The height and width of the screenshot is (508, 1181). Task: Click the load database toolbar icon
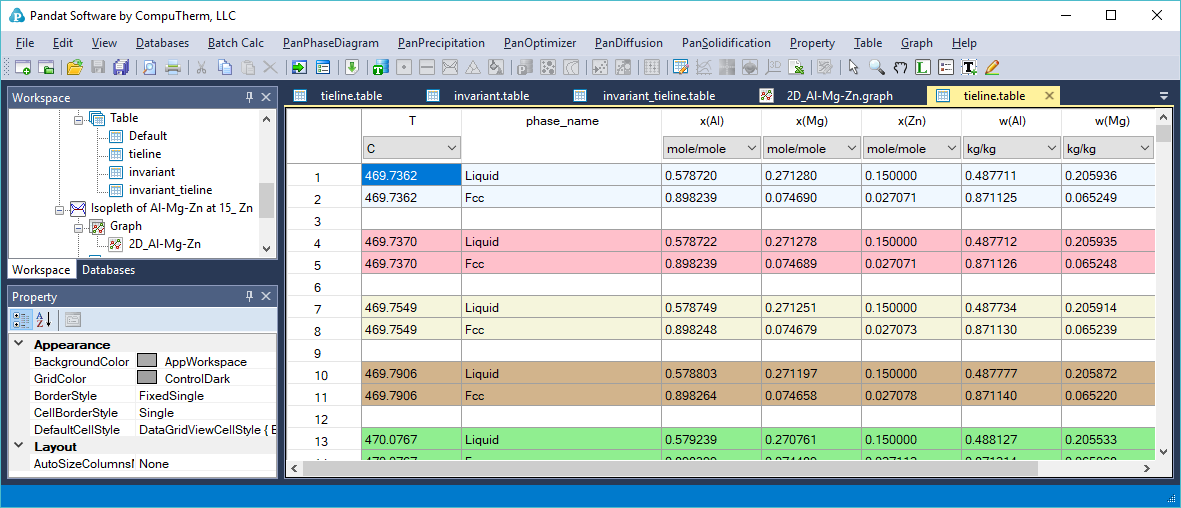tap(351, 68)
